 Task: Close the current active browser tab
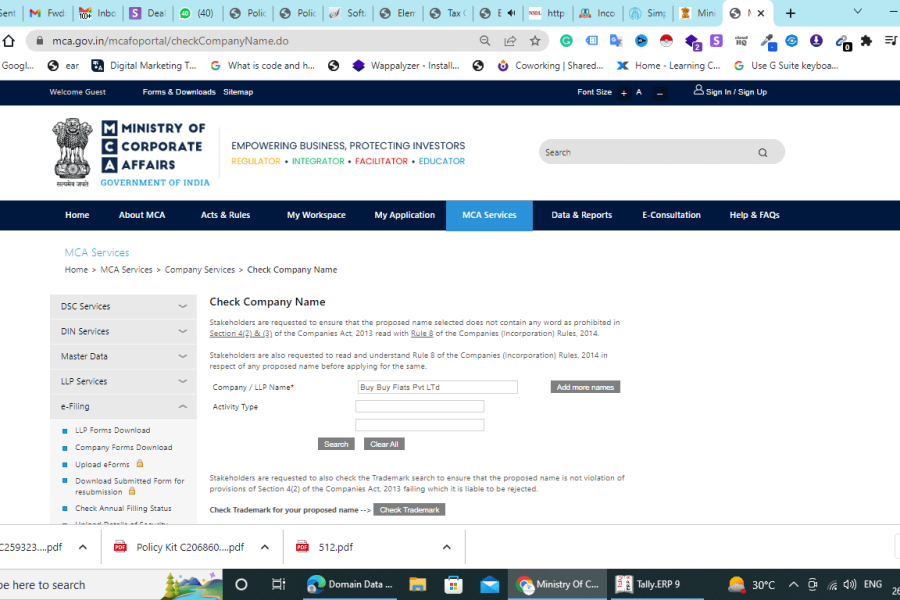tap(761, 13)
